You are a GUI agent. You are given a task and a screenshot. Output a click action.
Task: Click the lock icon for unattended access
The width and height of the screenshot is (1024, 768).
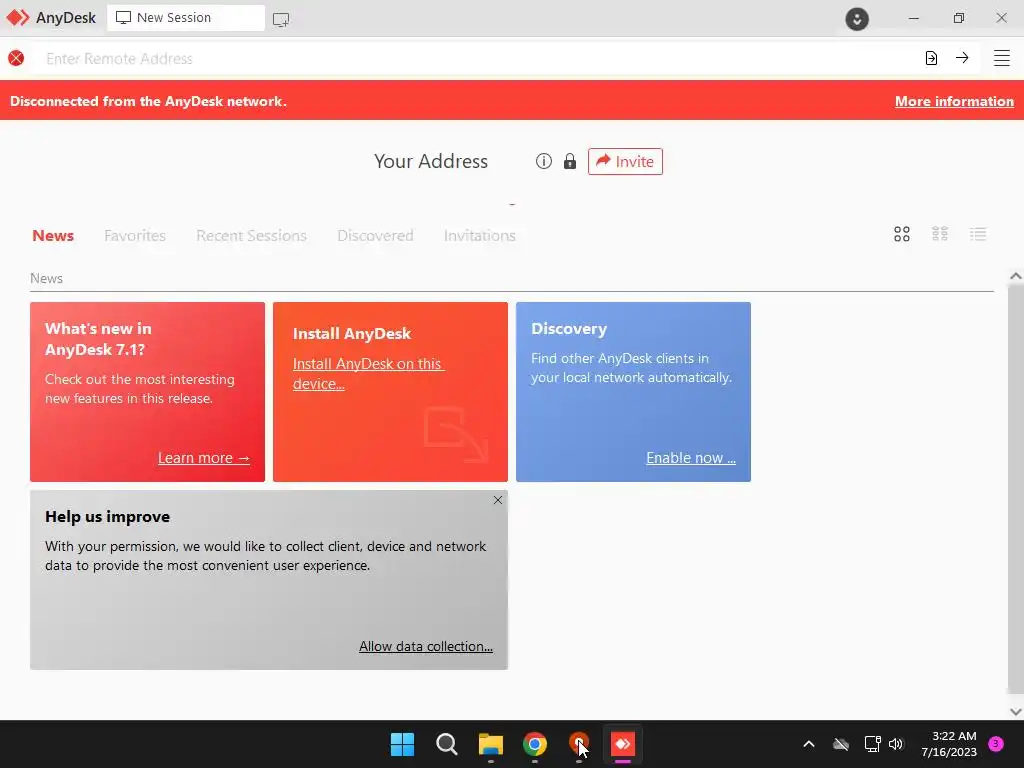coord(570,161)
